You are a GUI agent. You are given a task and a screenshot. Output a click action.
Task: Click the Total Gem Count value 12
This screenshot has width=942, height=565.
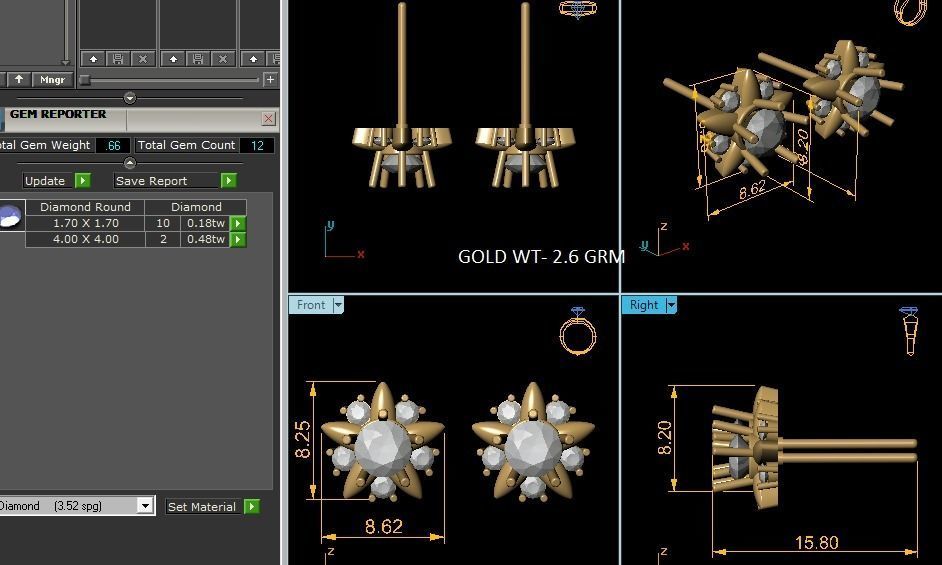[x=257, y=145]
